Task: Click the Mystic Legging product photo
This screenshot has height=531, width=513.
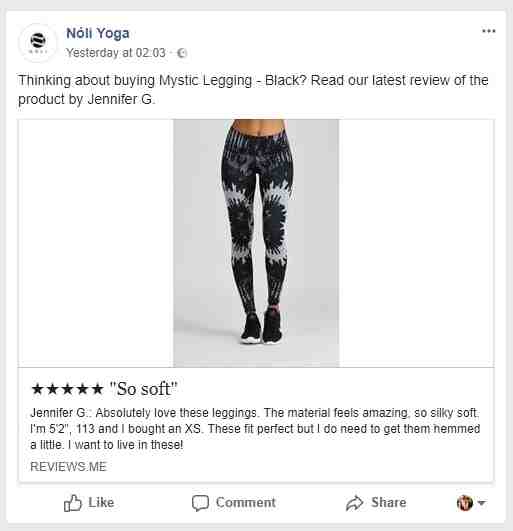Action: (256, 243)
